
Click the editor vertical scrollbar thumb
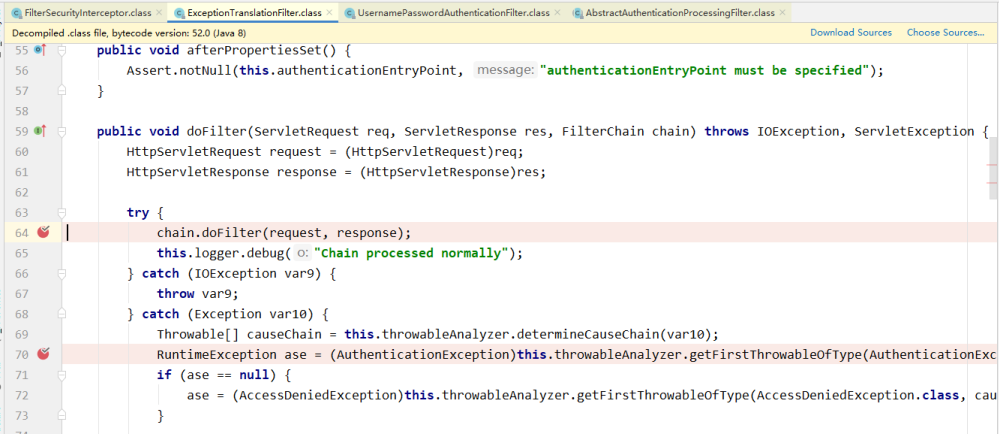pos(993,170)
